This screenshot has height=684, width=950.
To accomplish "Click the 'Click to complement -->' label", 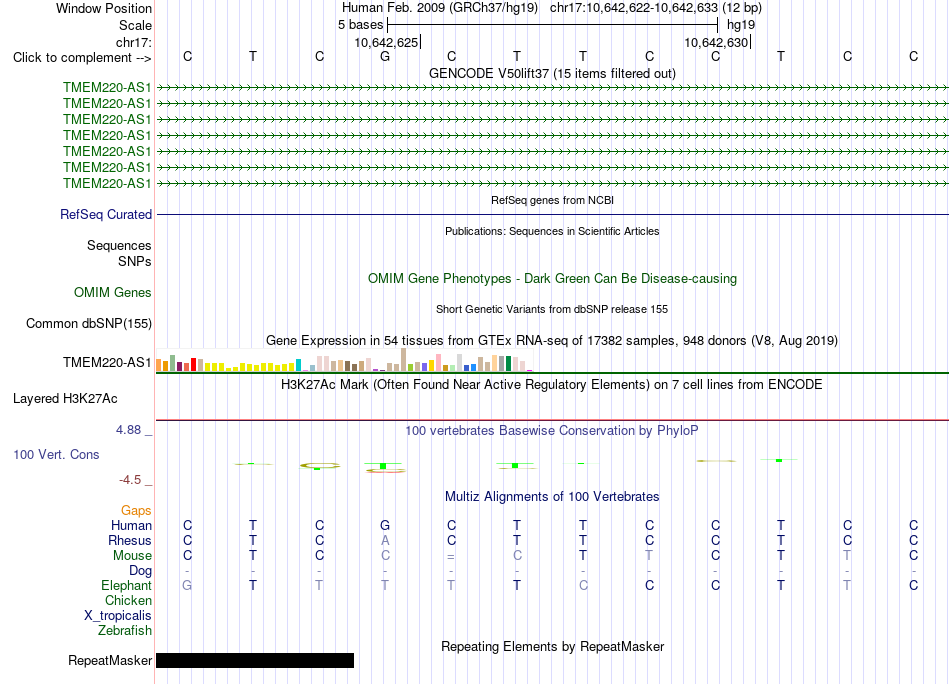I will tap(82, 58).
